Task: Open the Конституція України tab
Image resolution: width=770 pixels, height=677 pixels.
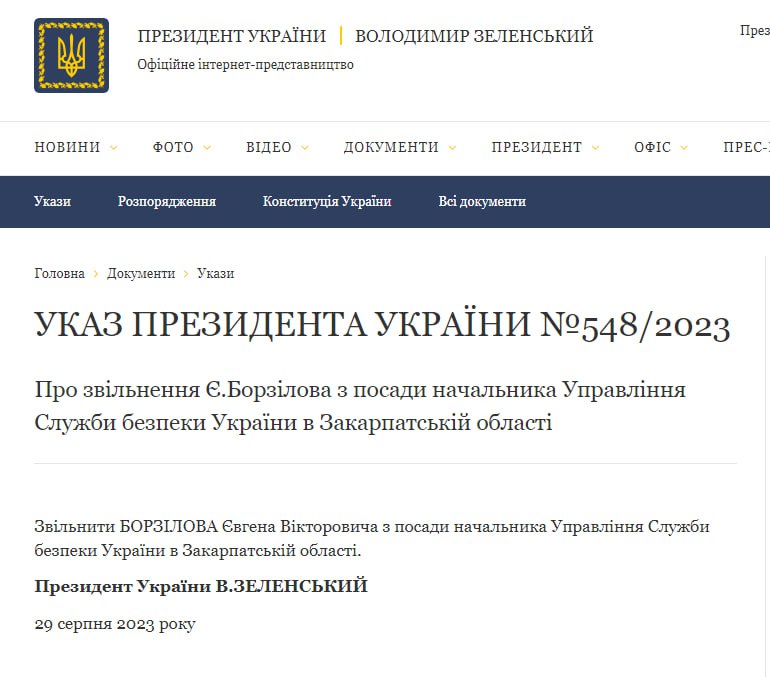Action: coord(327,201)
